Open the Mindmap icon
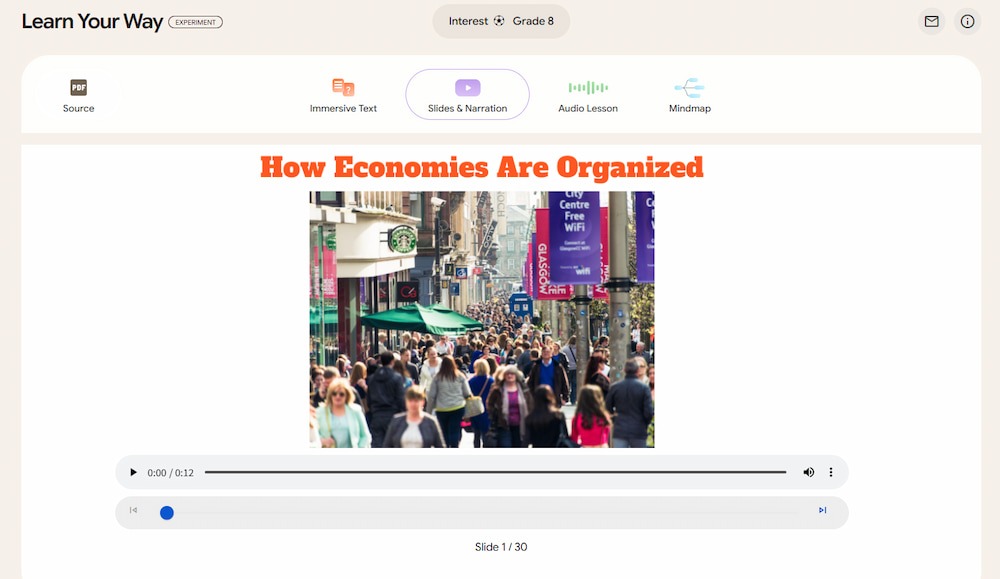This screenshot has width=1000, height=579. tap(689, 87)
